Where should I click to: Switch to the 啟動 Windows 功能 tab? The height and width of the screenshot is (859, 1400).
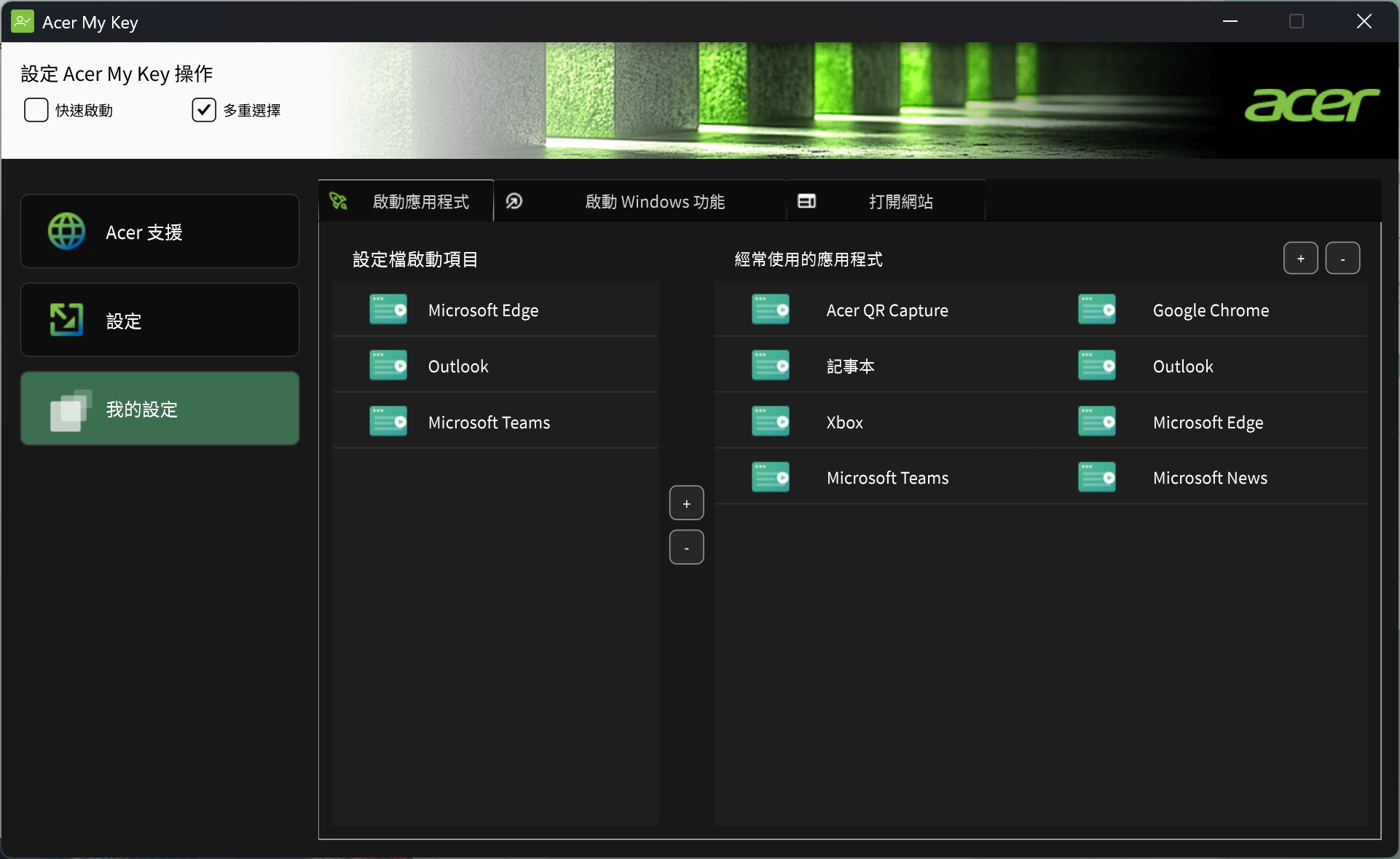click(654, 202)
